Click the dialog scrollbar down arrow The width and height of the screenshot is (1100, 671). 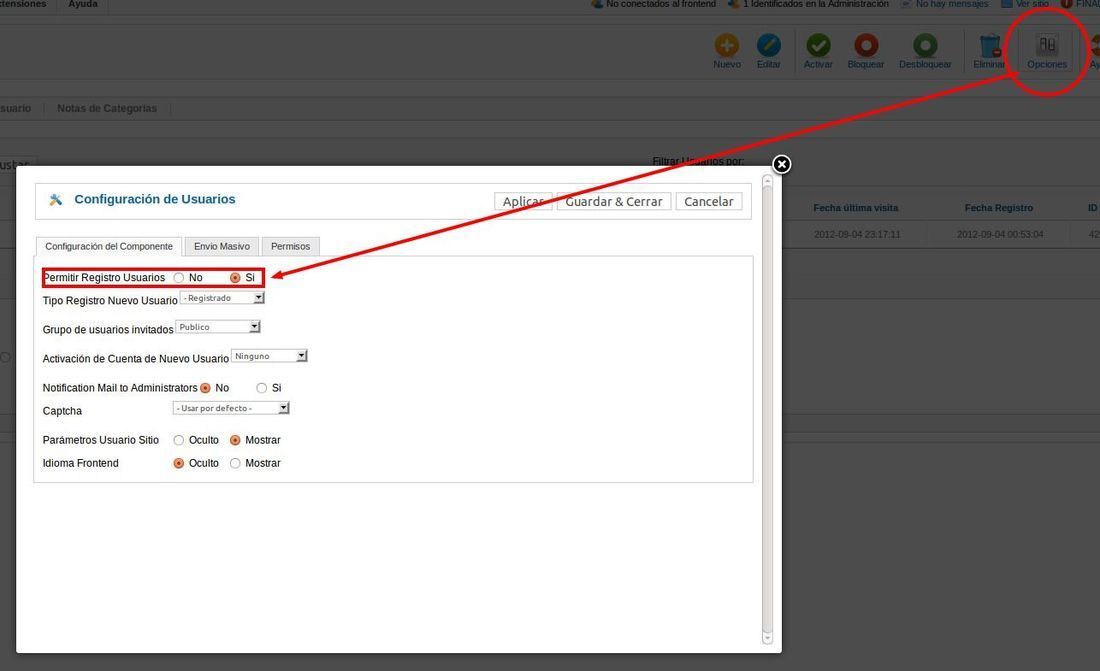[767, 638]
